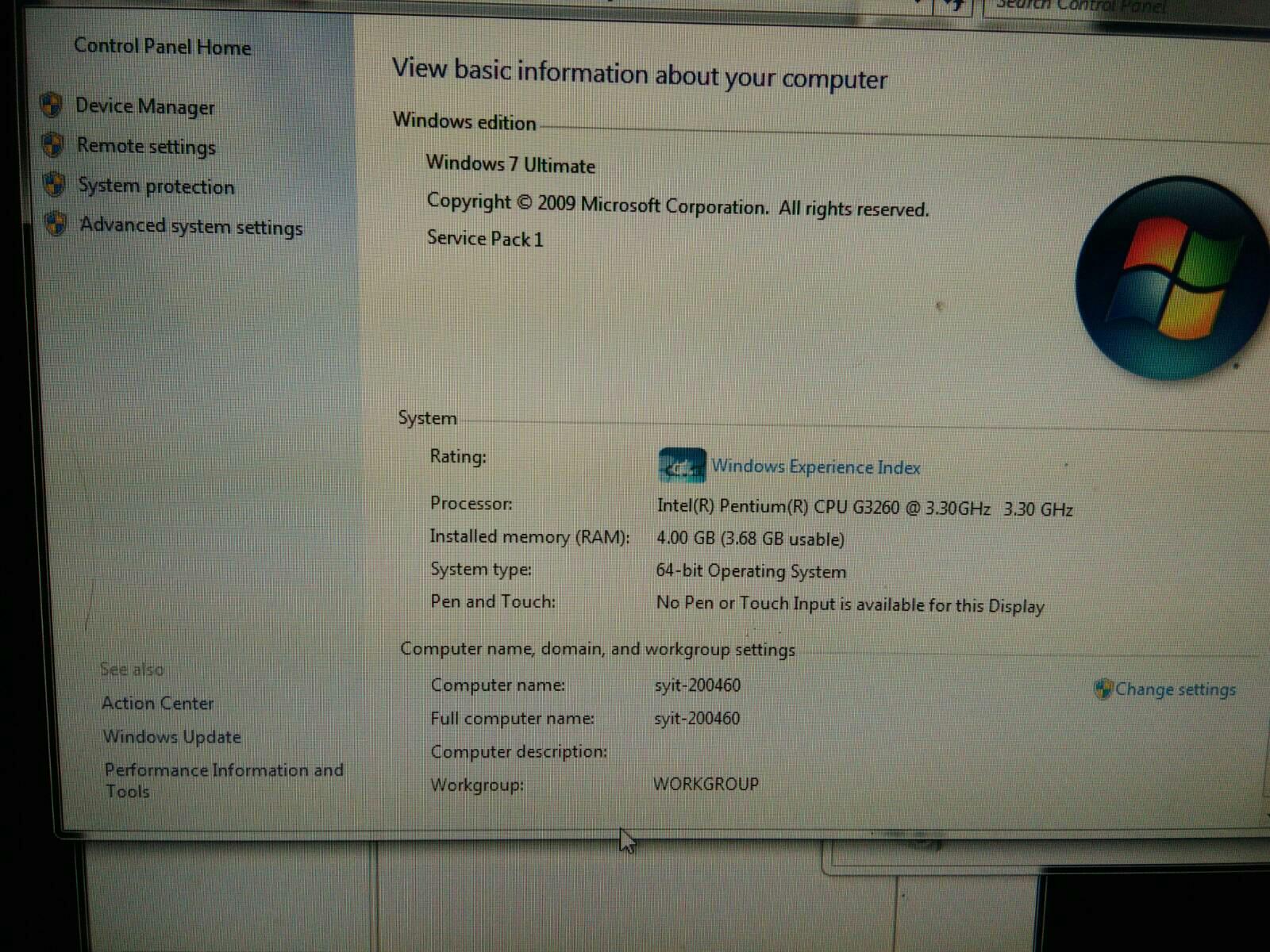Select Full computer name value syit-200460

(697, 719)
